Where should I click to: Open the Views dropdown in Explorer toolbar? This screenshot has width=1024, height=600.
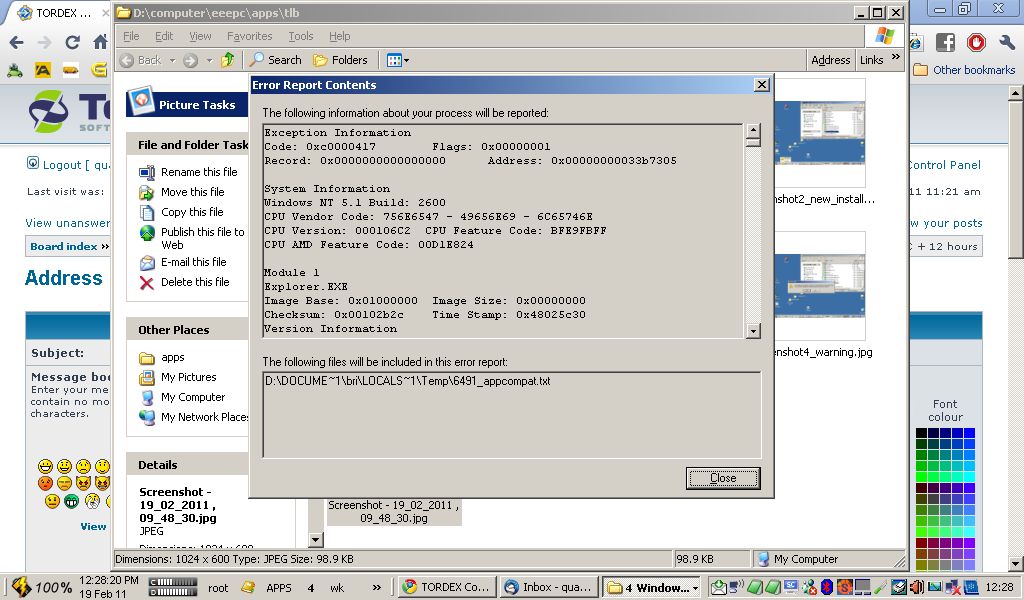(397, 60)
